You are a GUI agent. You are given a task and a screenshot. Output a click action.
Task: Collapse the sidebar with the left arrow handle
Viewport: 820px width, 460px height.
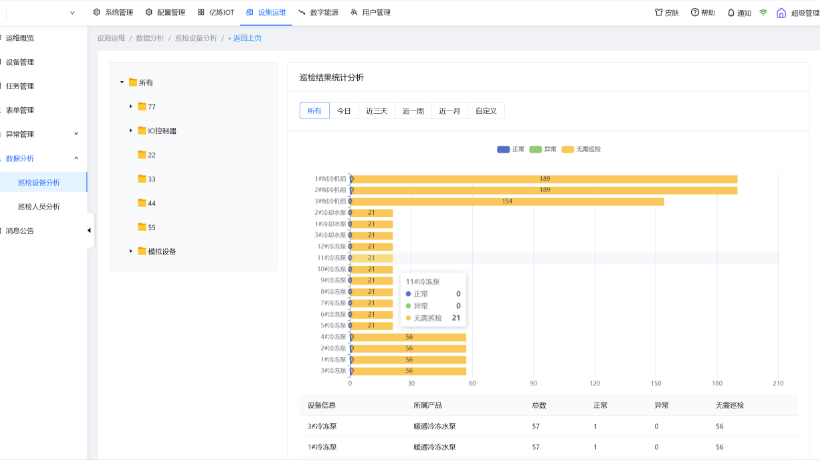click(89, 230)
